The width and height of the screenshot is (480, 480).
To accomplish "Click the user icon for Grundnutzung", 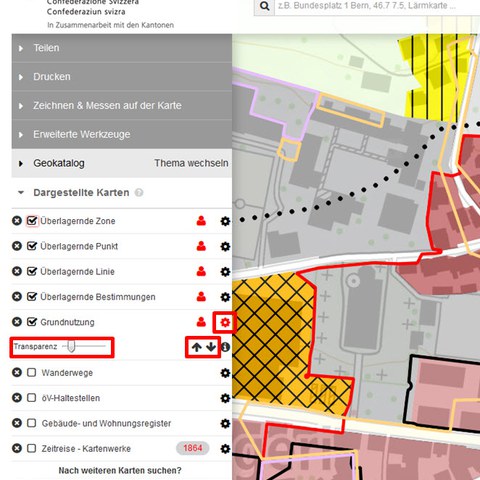I will (201, 322).
